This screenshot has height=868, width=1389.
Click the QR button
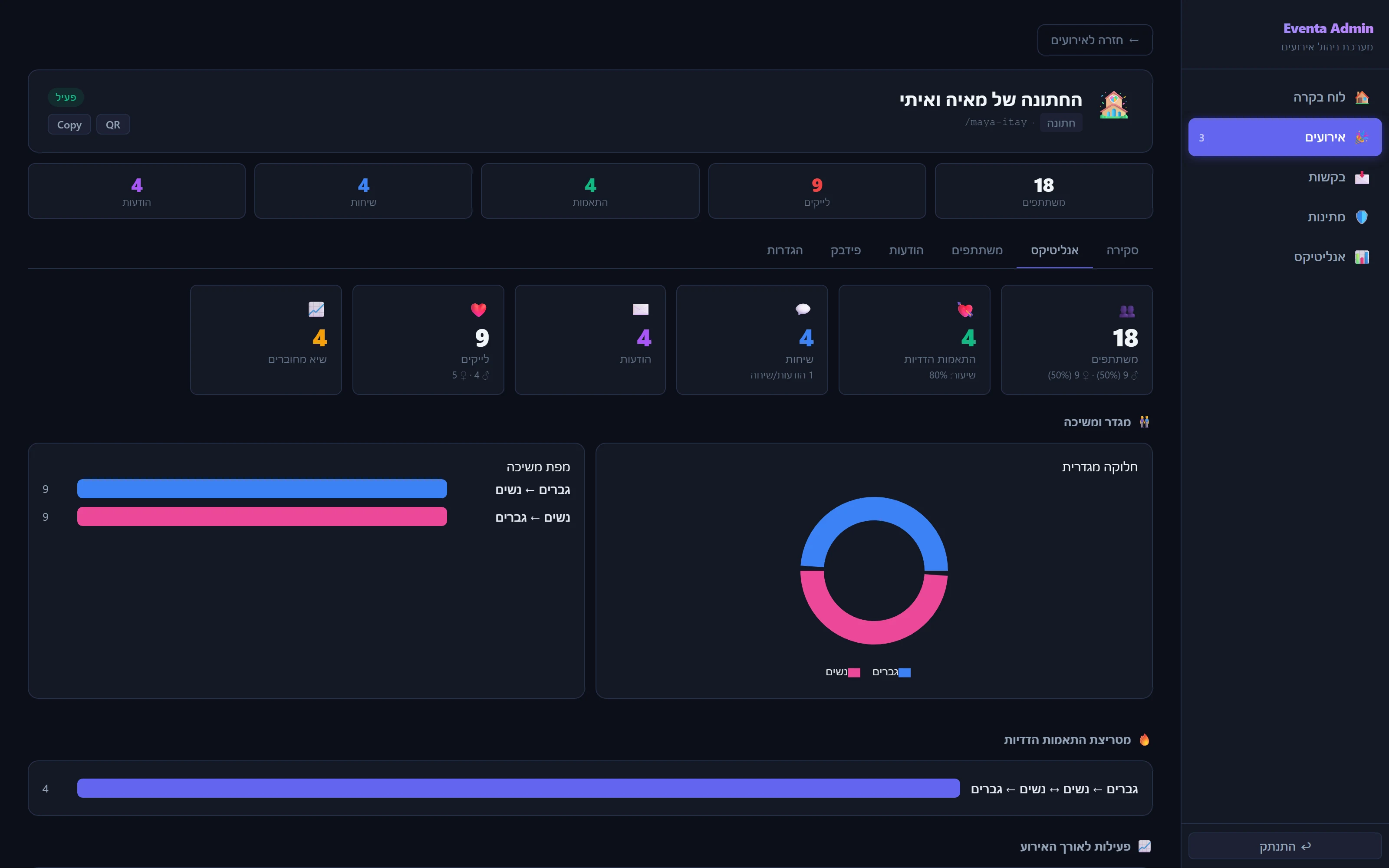(x=113, y=125)
